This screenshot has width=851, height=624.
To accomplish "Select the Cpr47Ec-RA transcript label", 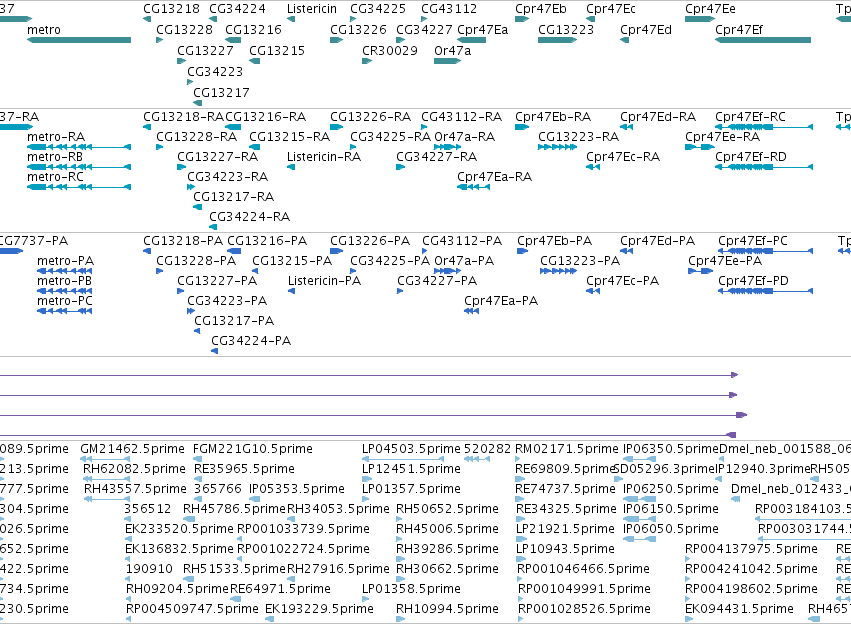I will (623, 157).
